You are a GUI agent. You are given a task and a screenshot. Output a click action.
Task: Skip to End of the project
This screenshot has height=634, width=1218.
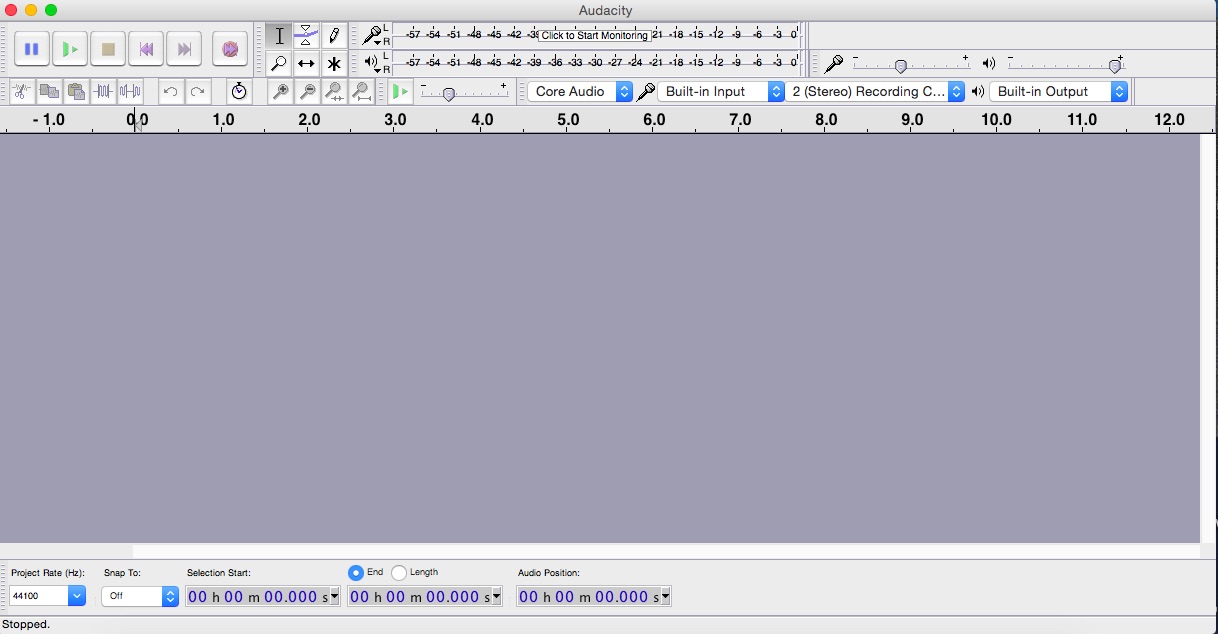tap(184, 49)
